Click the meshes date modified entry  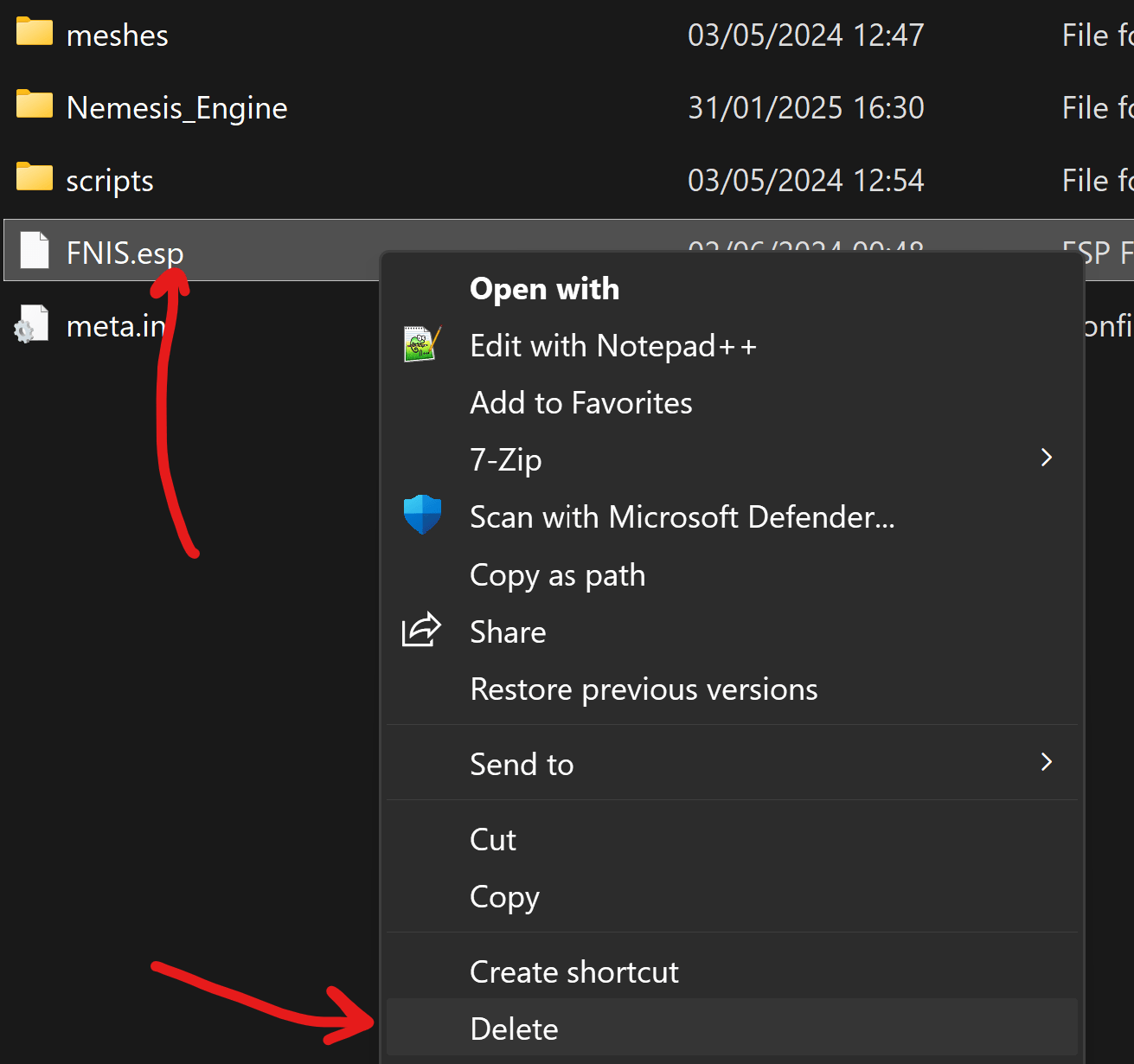pos(805,35)
